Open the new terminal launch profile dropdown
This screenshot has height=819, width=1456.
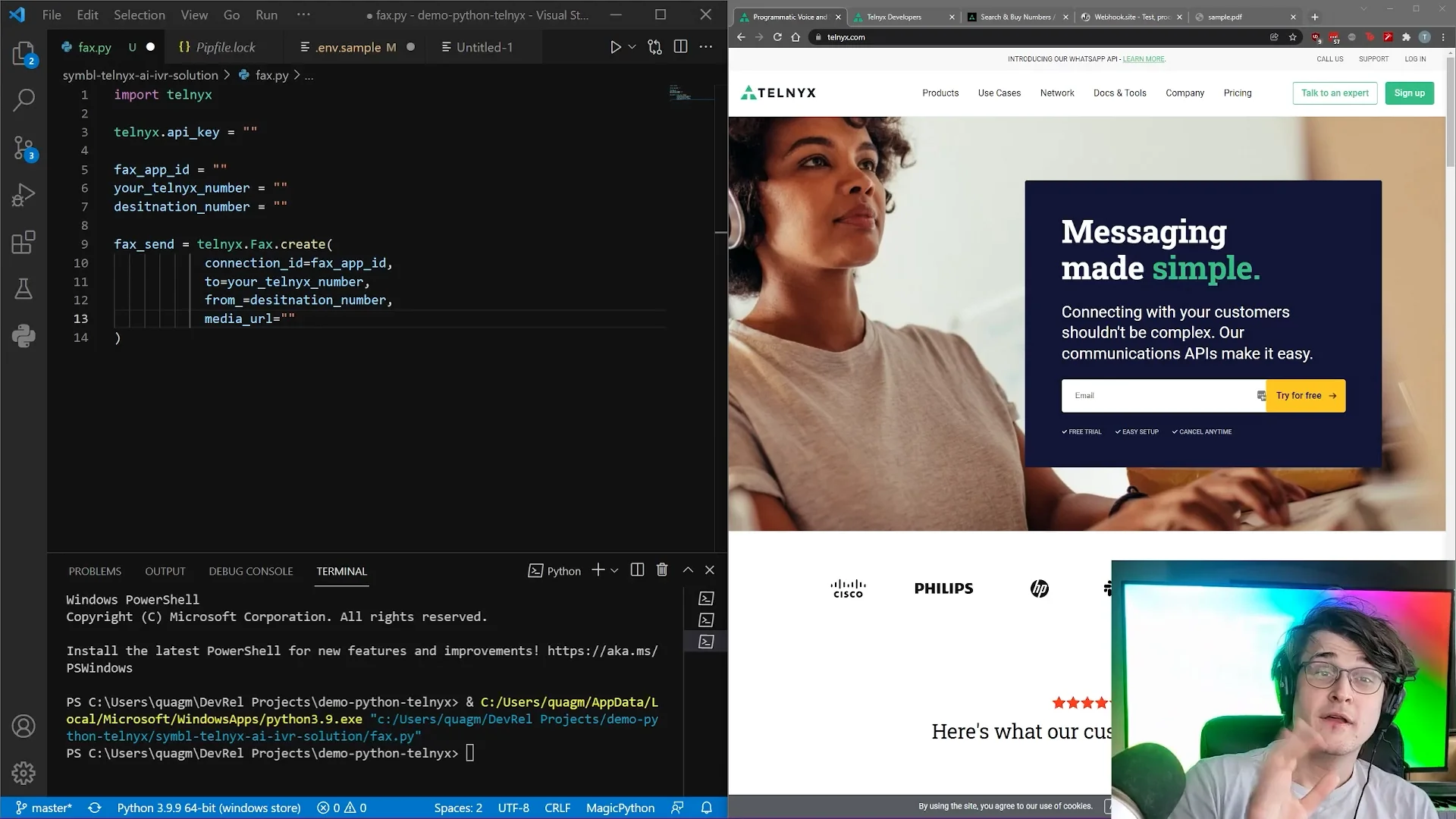[614, 570]
